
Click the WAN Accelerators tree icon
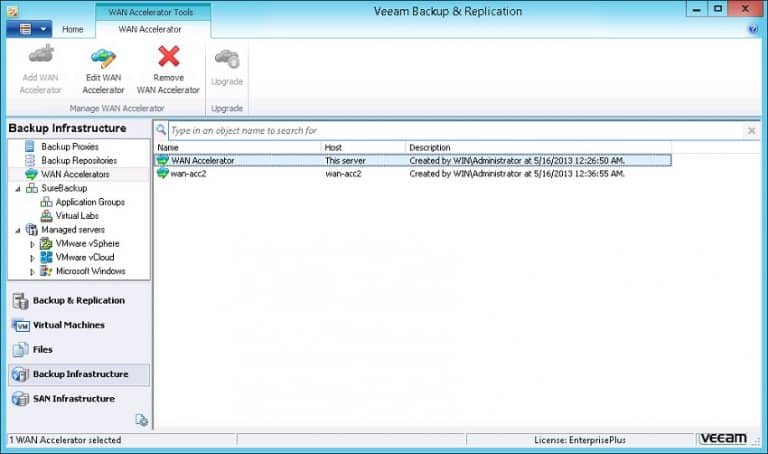tap(31, 174)
